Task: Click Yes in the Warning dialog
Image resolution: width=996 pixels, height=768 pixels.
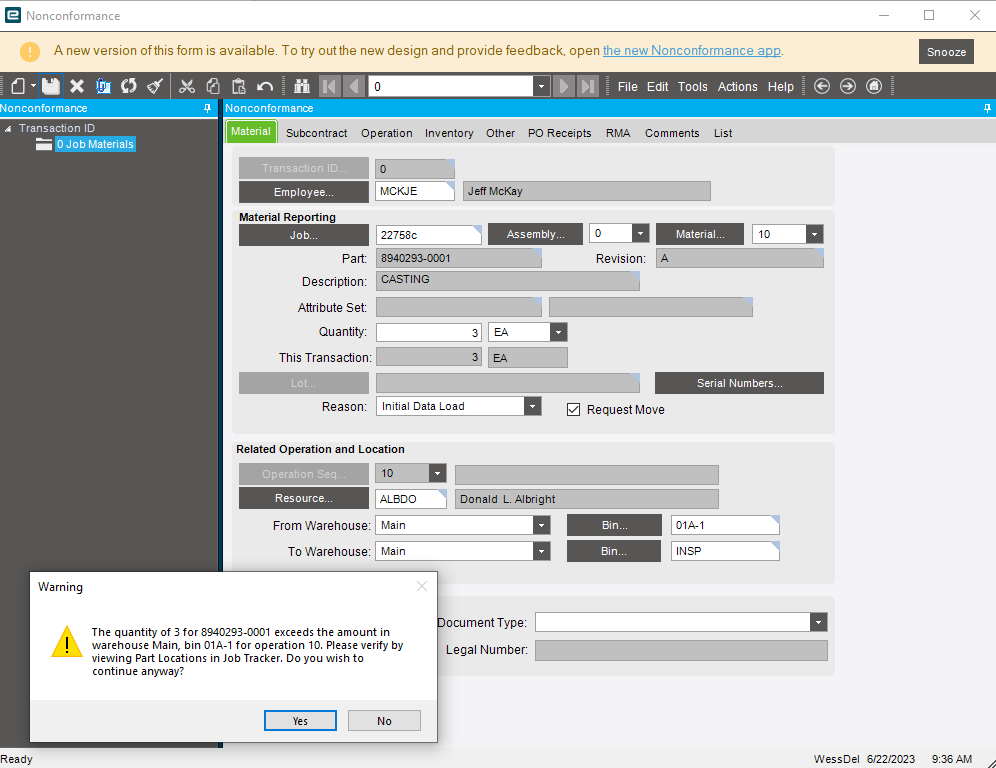Action: point(300,721)
